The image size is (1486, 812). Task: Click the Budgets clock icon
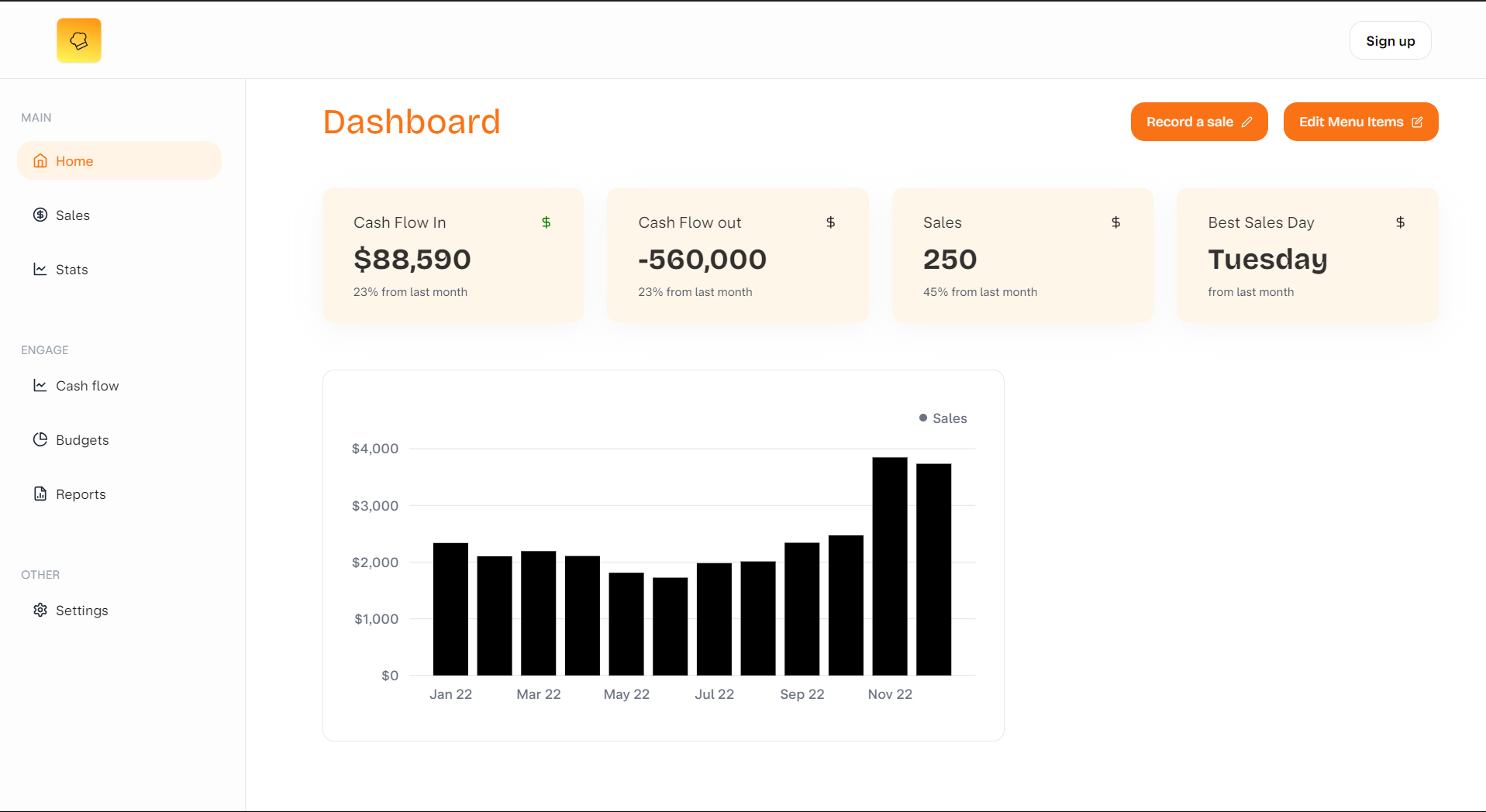(40, 439)
